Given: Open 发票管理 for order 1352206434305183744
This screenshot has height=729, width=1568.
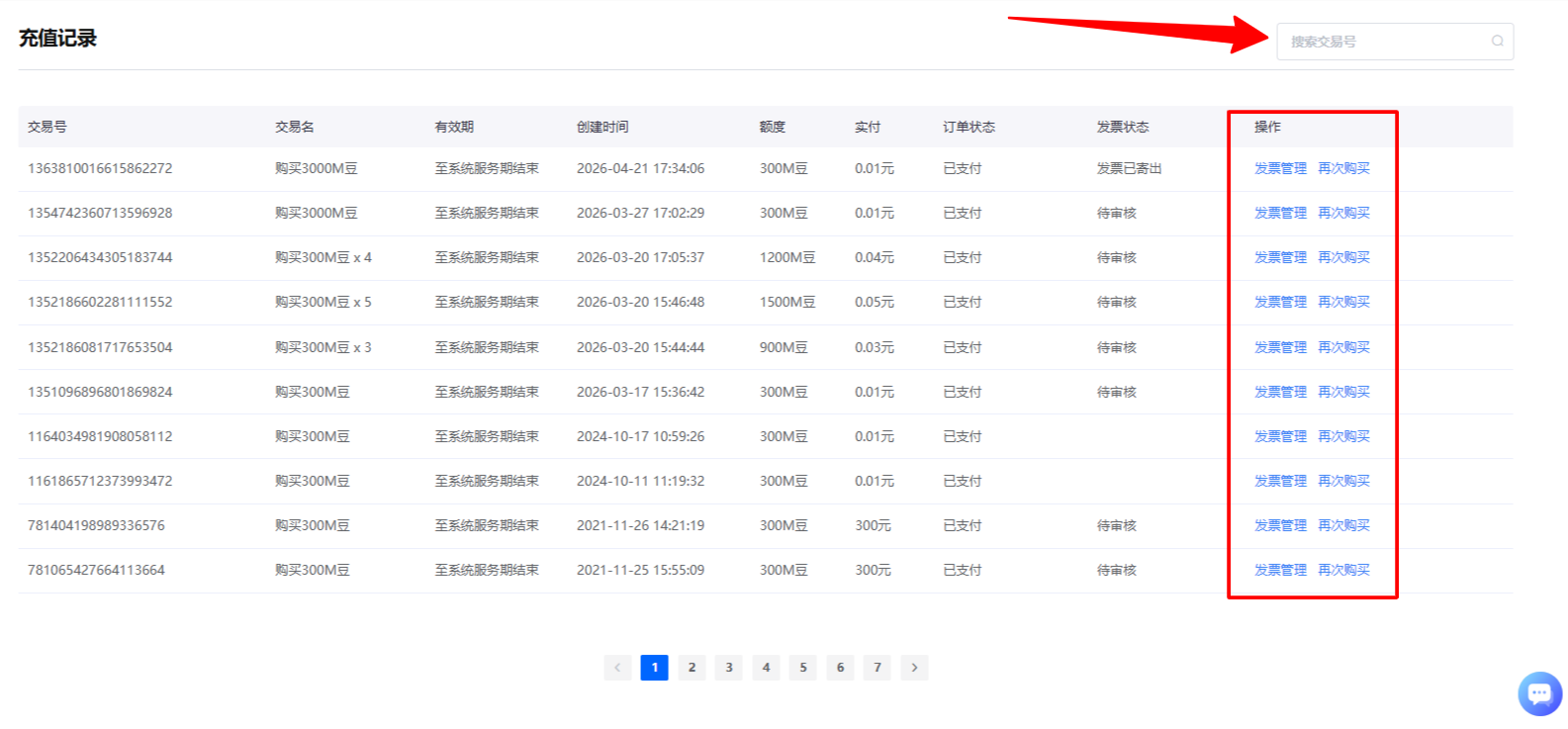Looking at the screenshot, I should pyautogui.click(x=1280, y=257).
